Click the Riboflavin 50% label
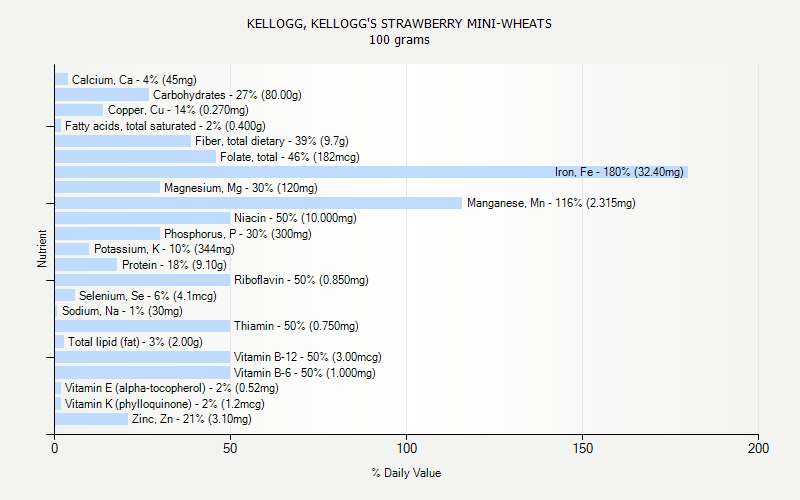Screen dimensions: 800x500 tap(301, 280)
